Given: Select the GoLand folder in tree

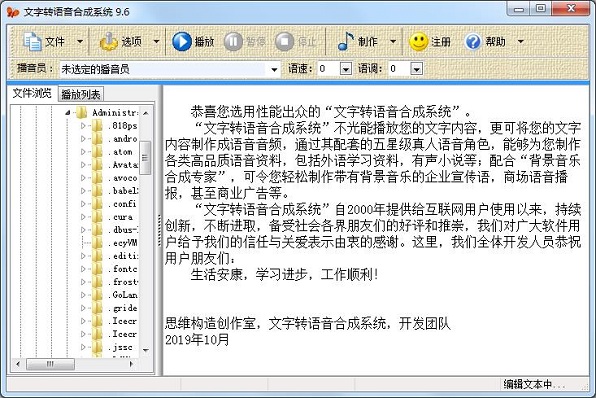Looking at the screenshot, I should click(x=125, y=295).
